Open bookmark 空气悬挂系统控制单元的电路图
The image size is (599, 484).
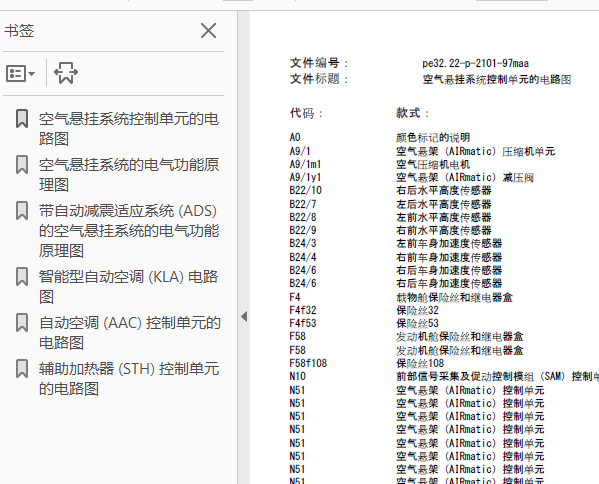[x=129, y=129]
